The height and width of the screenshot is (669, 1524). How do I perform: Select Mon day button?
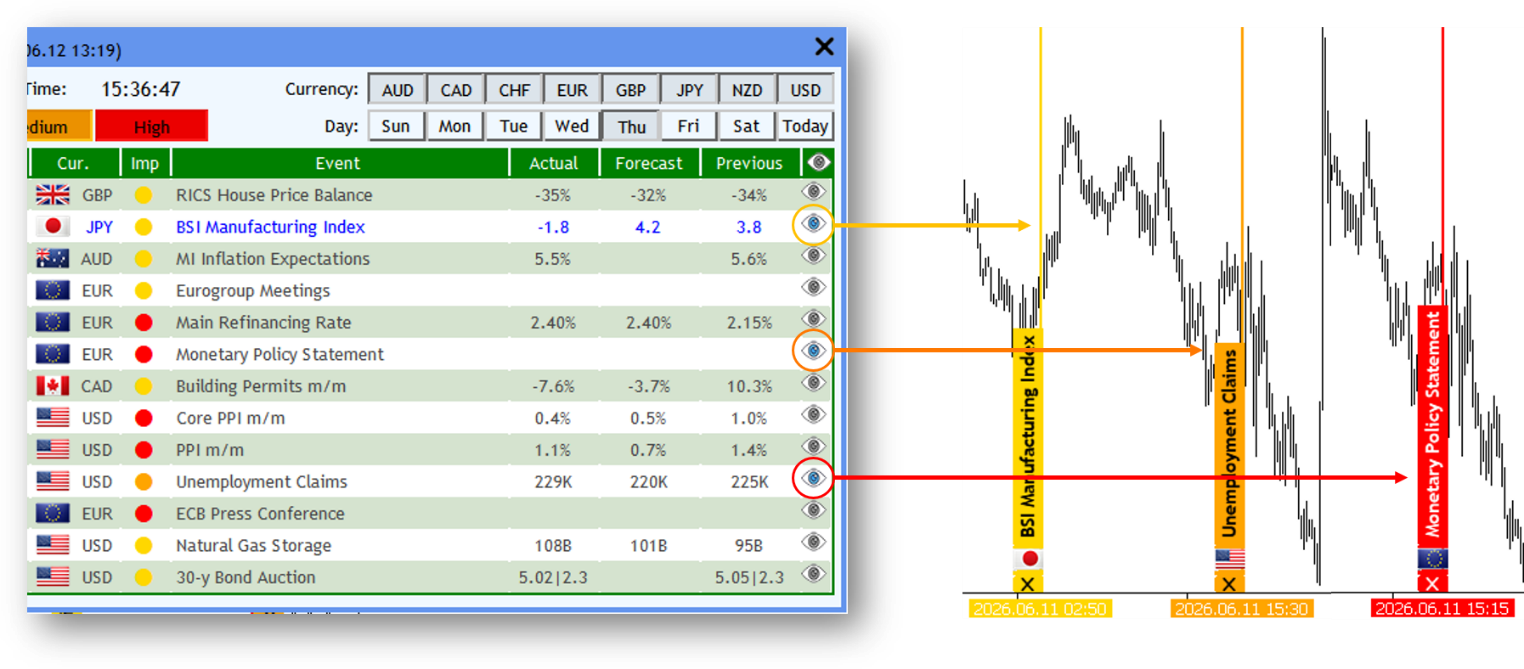point(456,126)
